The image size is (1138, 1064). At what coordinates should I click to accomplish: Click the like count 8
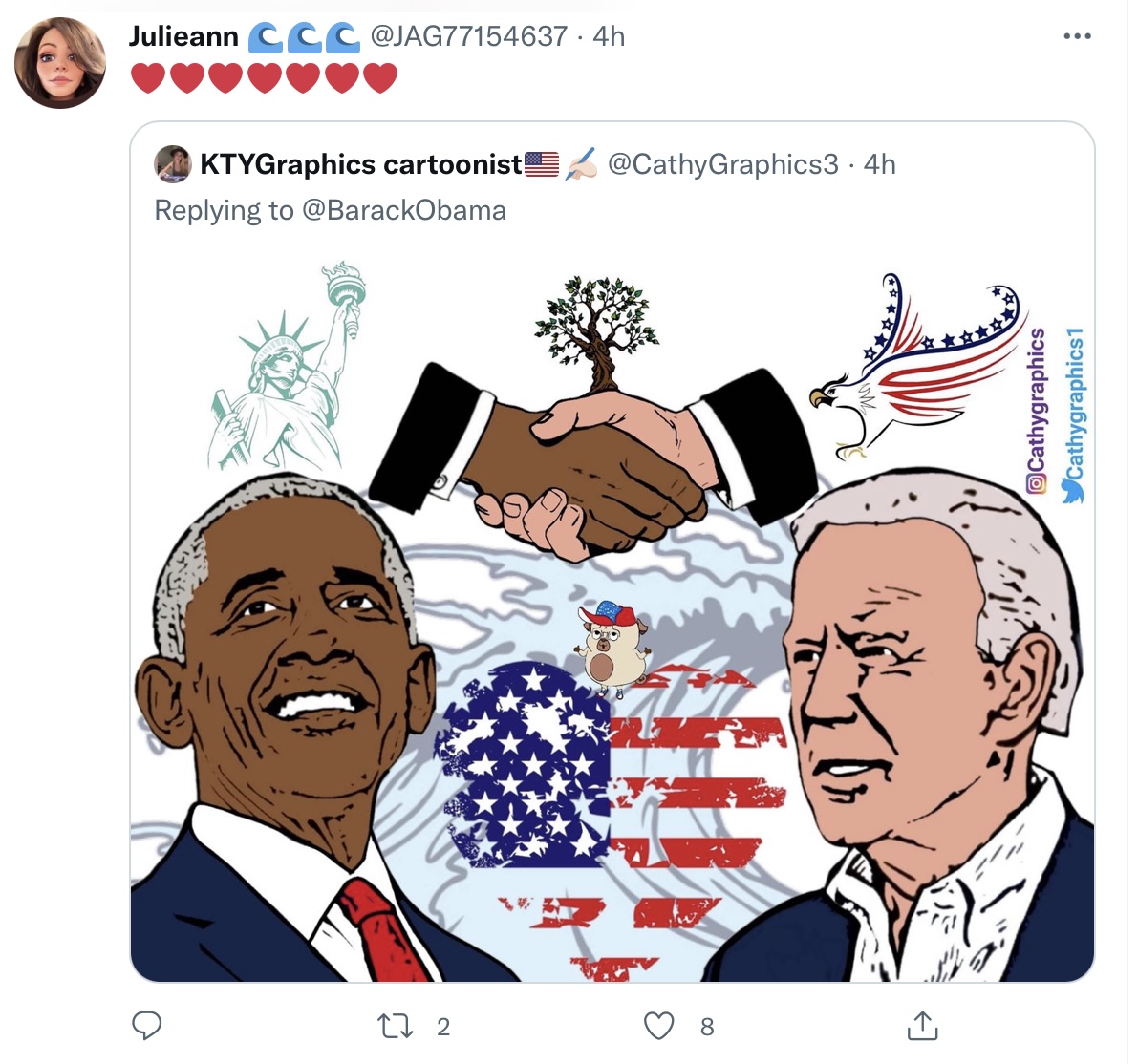coord(707,1027)
